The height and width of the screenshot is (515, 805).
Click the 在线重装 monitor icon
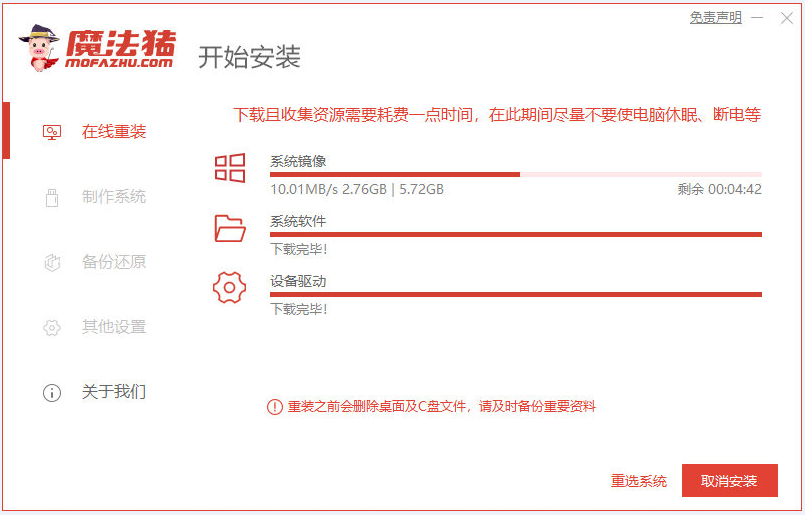pyautogui.click(x=52, y=132)
